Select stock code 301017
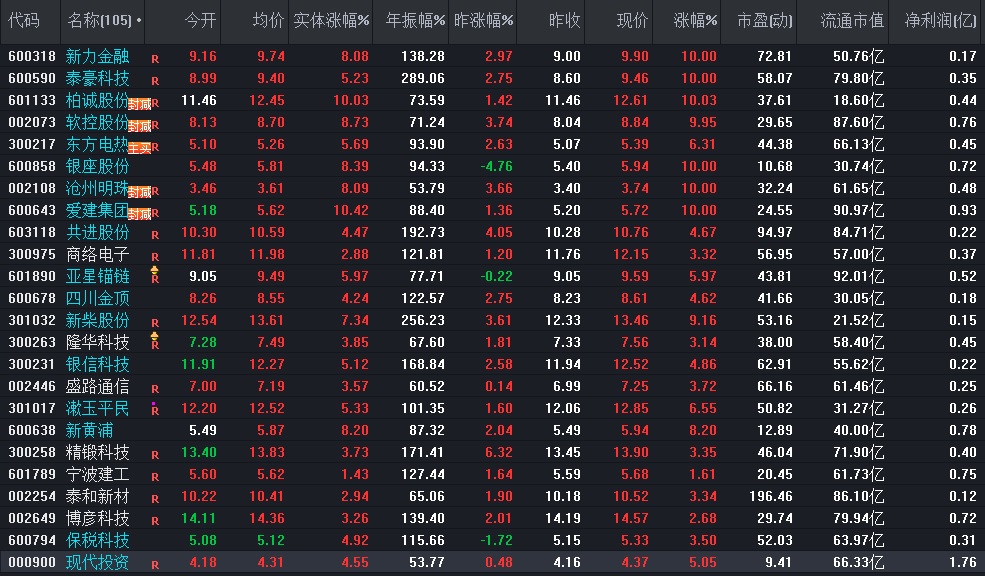The height and width of the screenshot is (576, 985). point(32,408)
